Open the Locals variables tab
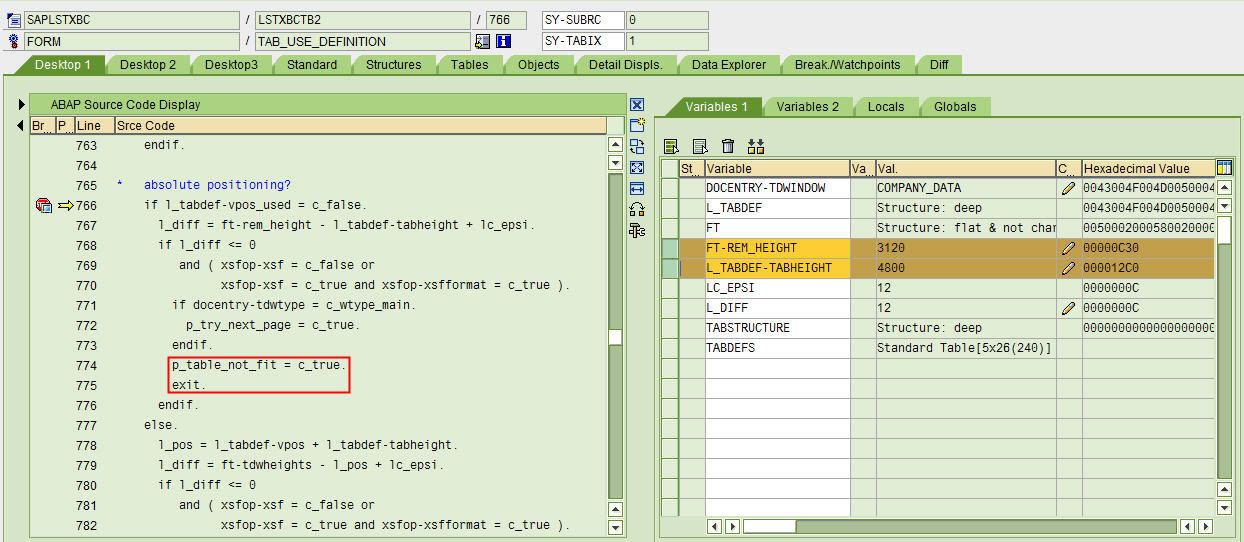Image resolution: width=1244 pixels, height=542 pixels. click(885, 107)
